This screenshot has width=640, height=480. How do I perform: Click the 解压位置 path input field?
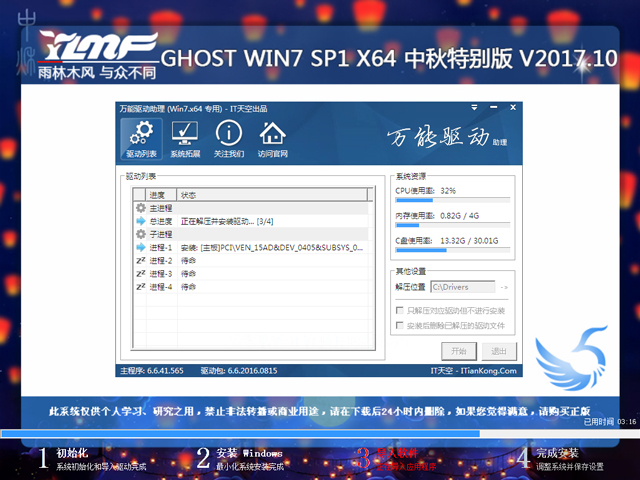463,288
